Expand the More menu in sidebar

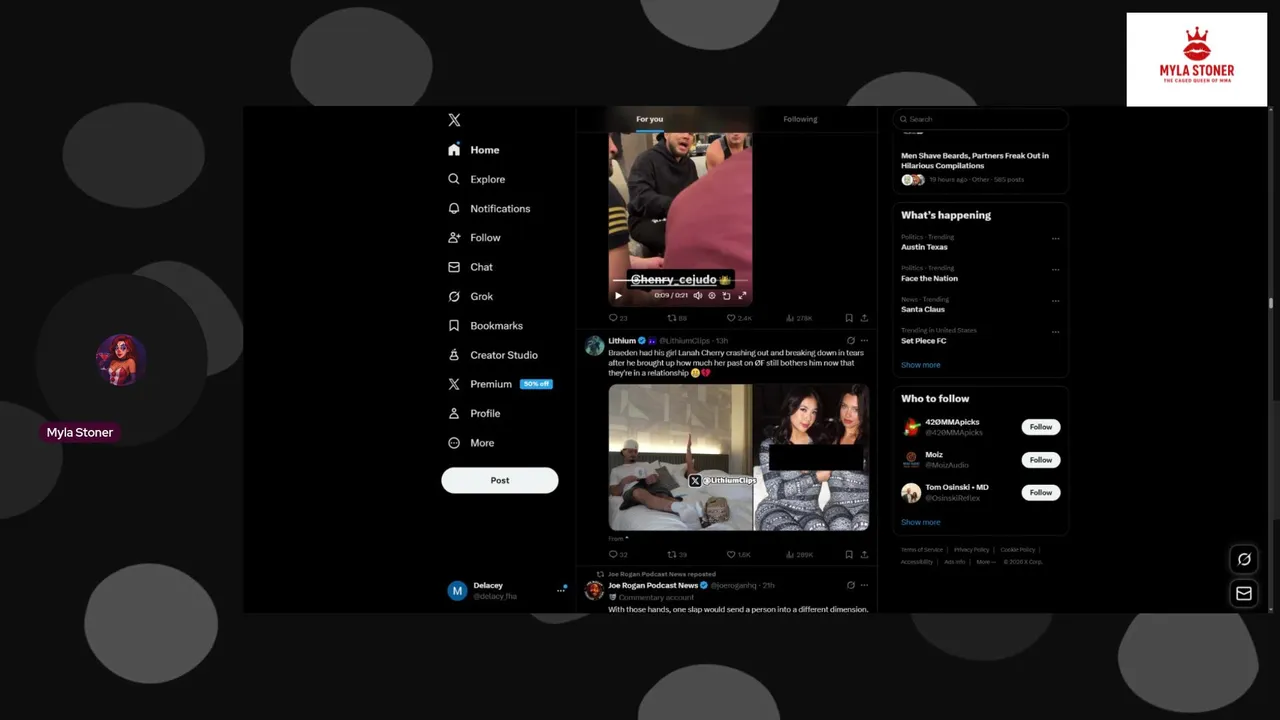(471, 443)
